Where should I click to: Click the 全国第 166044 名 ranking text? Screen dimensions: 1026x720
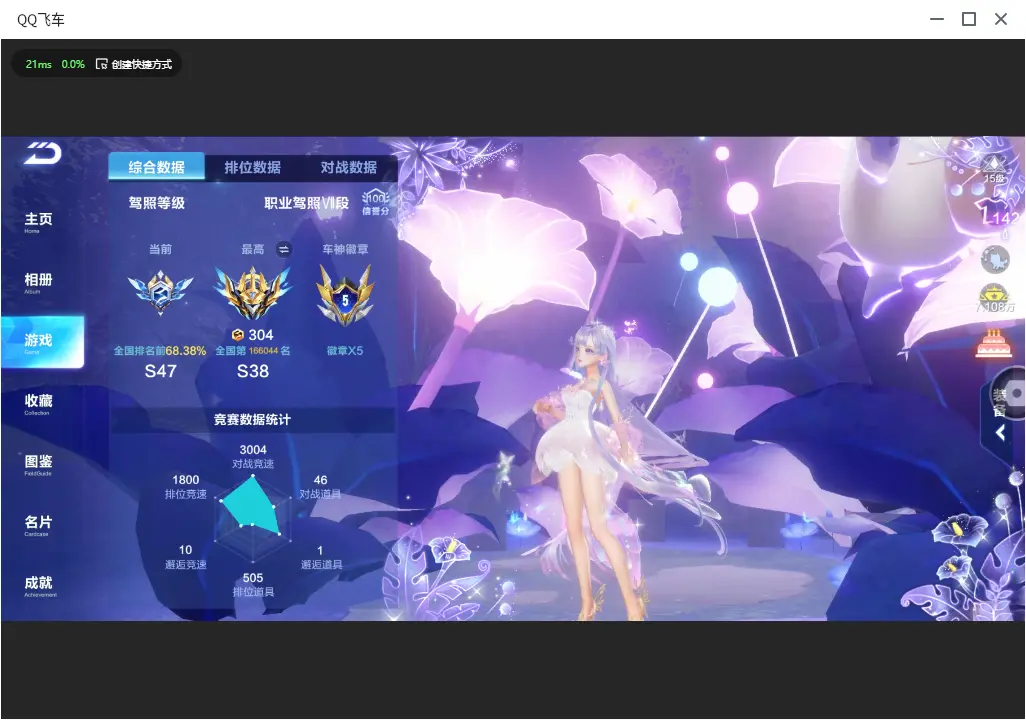[x=253, y=351]
